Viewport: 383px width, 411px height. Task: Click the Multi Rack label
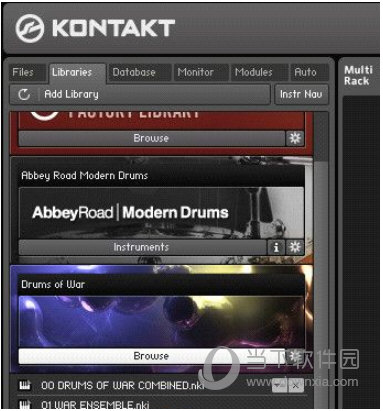coord(358,76)
